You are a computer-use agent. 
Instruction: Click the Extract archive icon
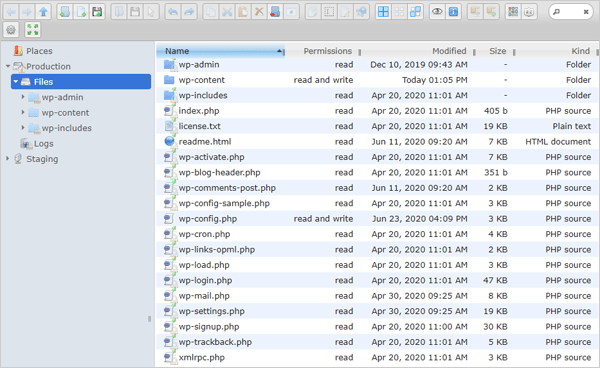475,12
